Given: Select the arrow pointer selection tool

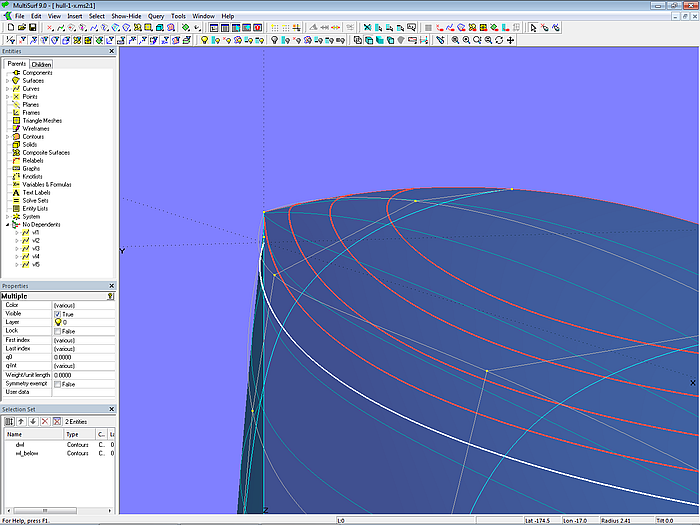Looking at the screenshot, I should pyautogui.click(x=533, y=28).
